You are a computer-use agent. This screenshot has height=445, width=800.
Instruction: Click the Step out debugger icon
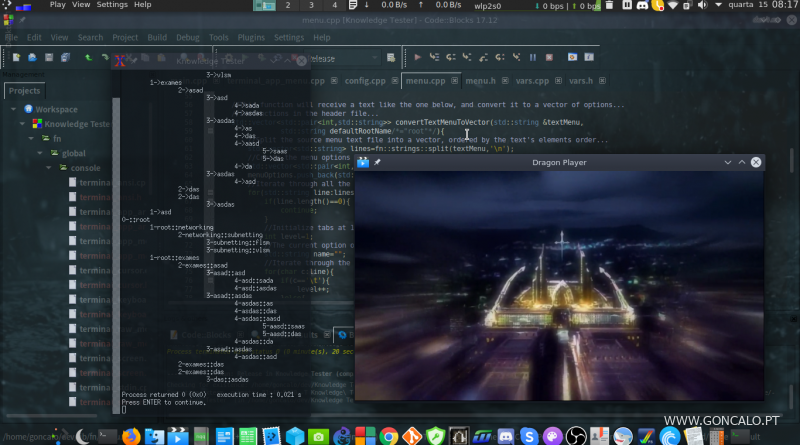click(x=483, y=57)
